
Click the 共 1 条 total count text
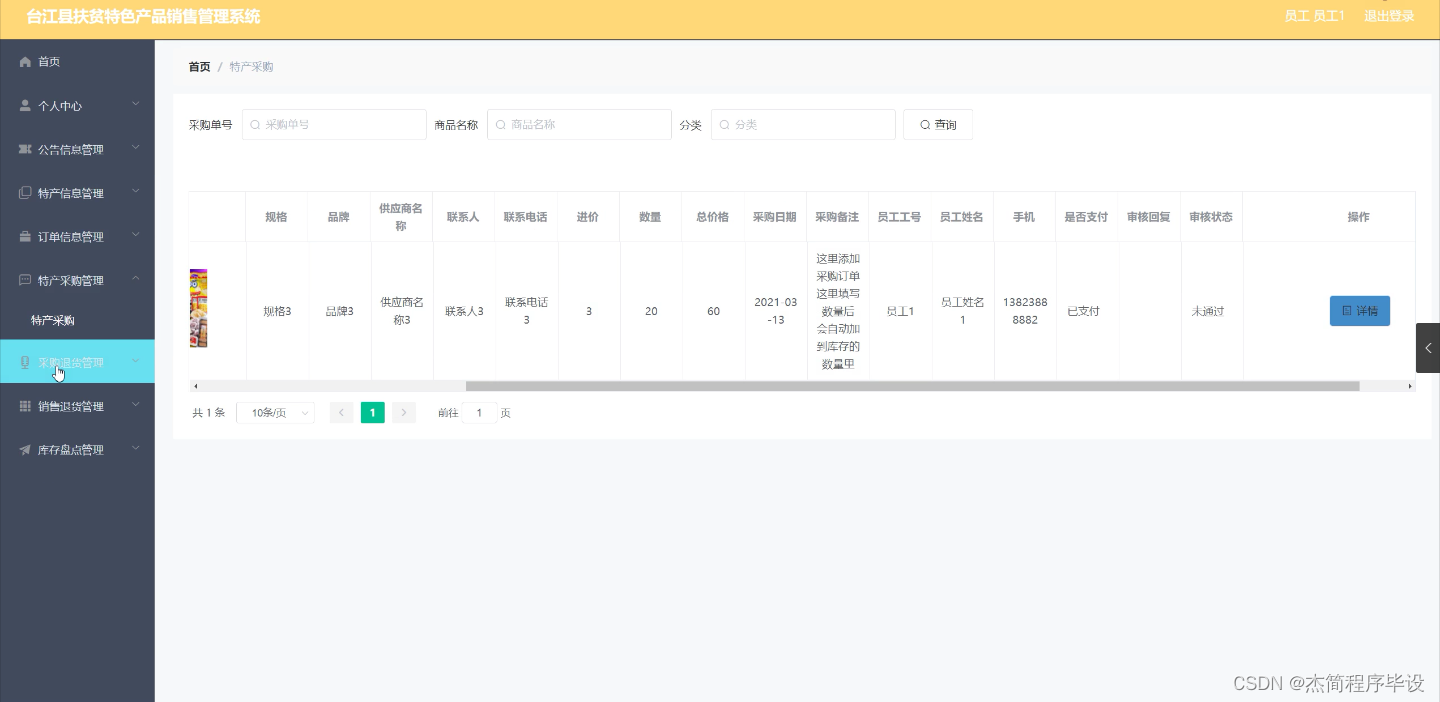tap(208, 413)
